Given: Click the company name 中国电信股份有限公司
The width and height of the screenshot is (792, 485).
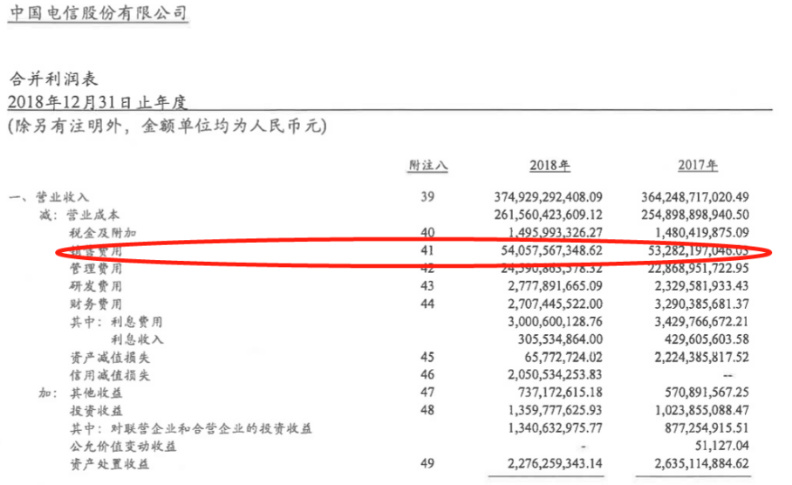Looking at the screenshot, I should [x=98, y=13].
